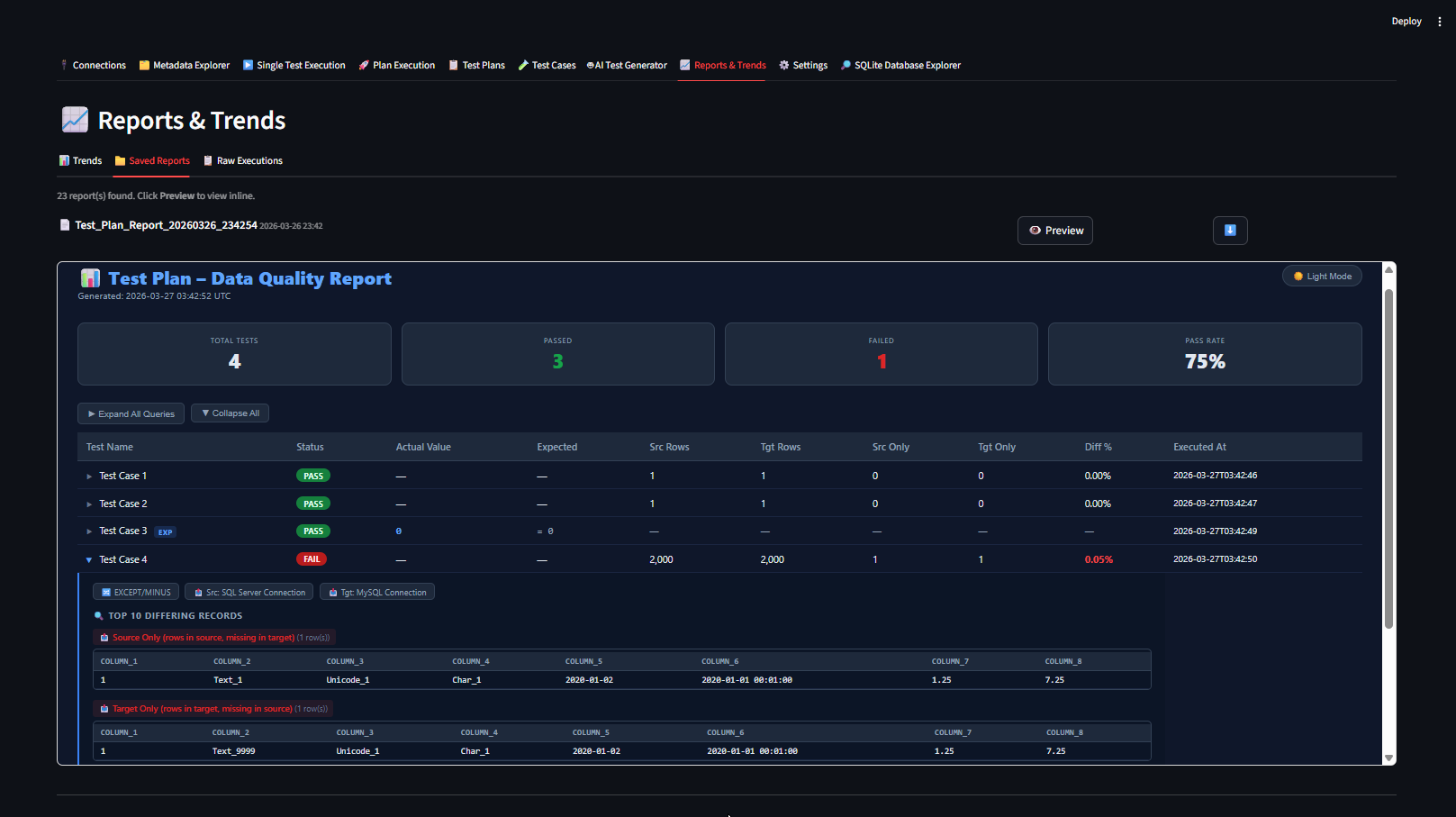Screen dimensions: 1456x817
Task: Click the Preview button
Action: tap(1055, 231)
